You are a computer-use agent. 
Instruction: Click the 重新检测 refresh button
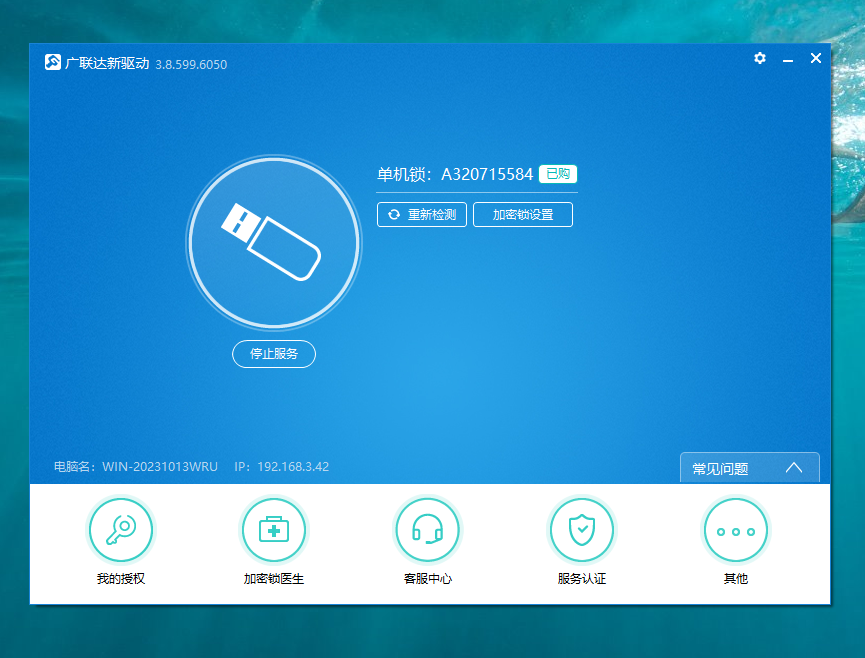click(x=422, y=215)
